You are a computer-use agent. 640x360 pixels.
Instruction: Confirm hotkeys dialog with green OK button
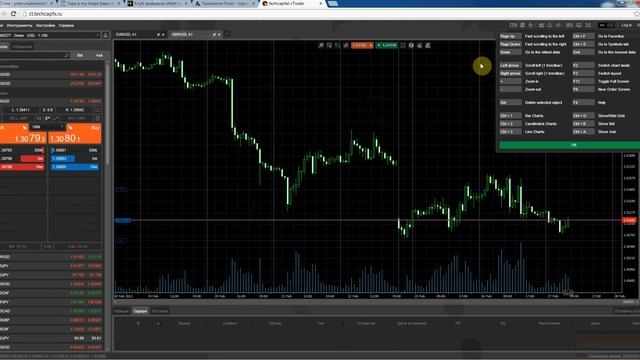(571, 145)
